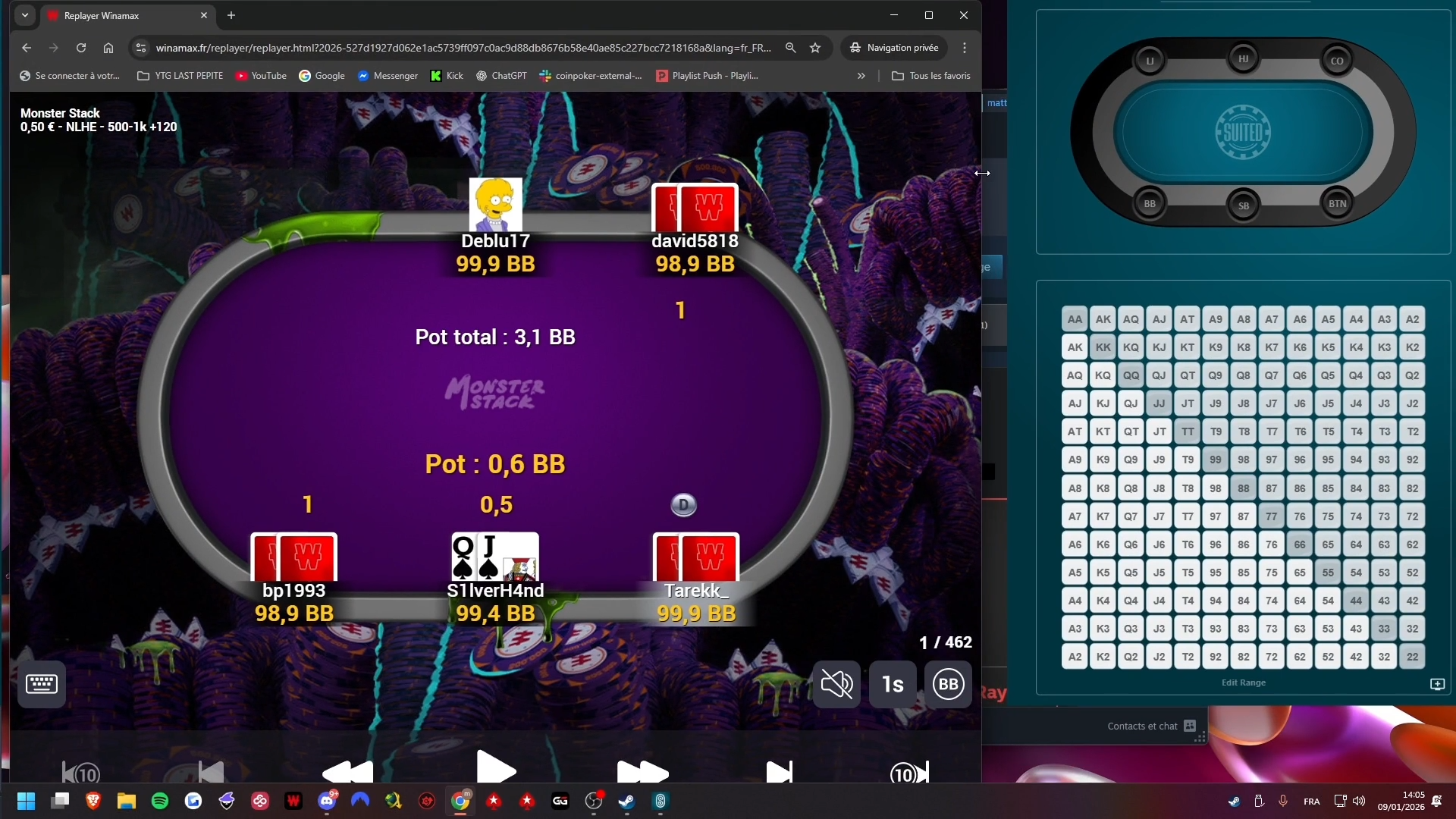
Task: Open a new browser tab with plus
Action: coord(231,15)
